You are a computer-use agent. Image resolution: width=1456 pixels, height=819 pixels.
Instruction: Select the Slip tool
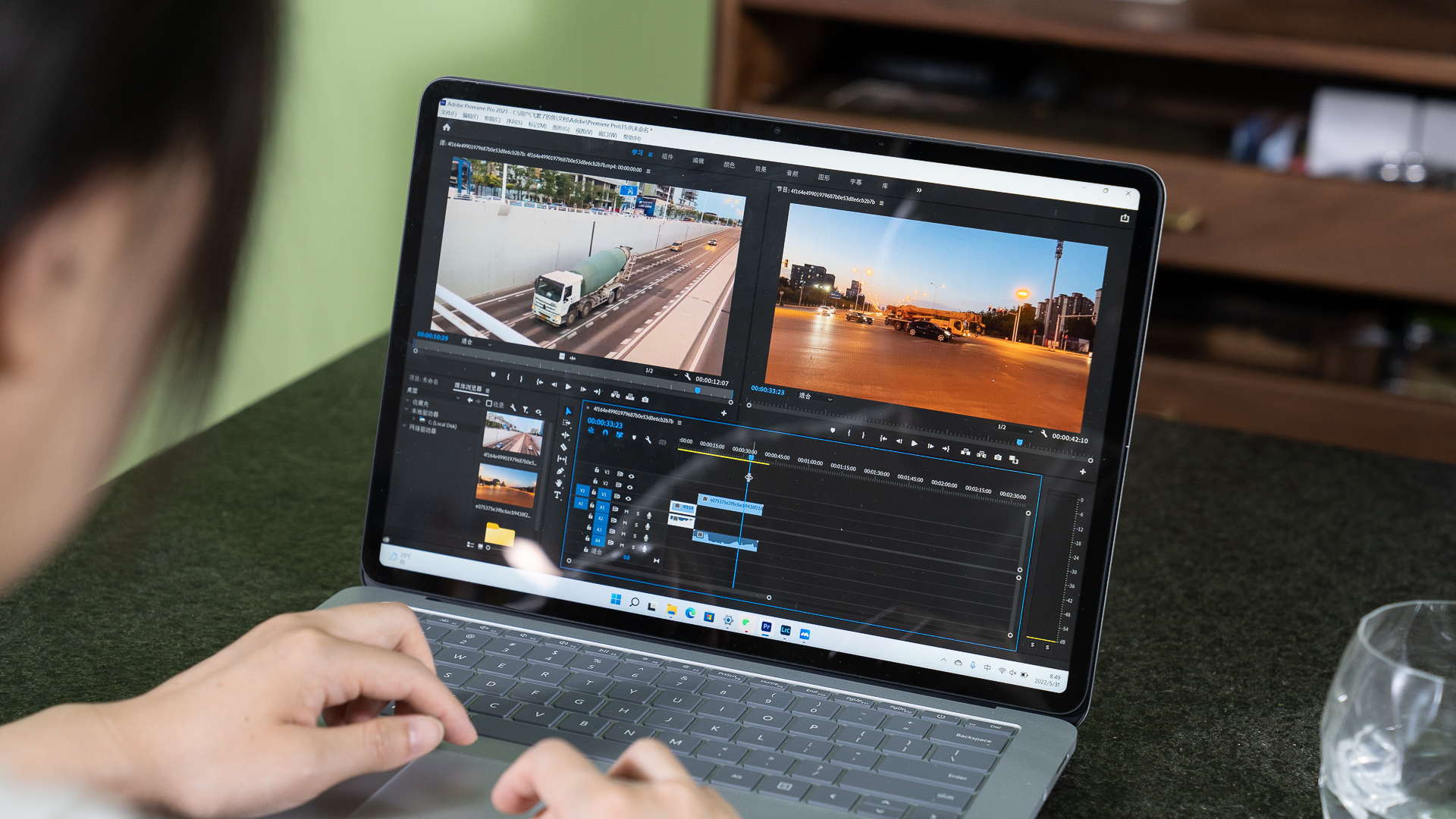point(562,459)
